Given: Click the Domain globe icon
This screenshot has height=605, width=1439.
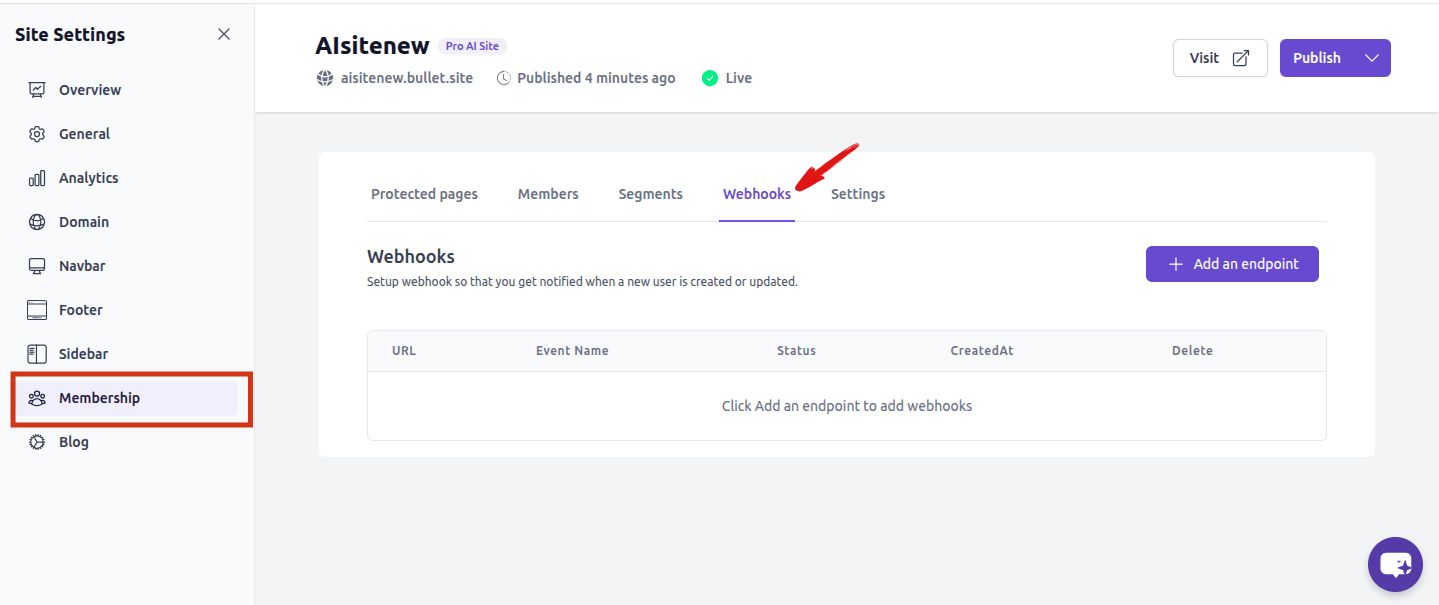Looking at the screenshot, I should tap(37, 222).
